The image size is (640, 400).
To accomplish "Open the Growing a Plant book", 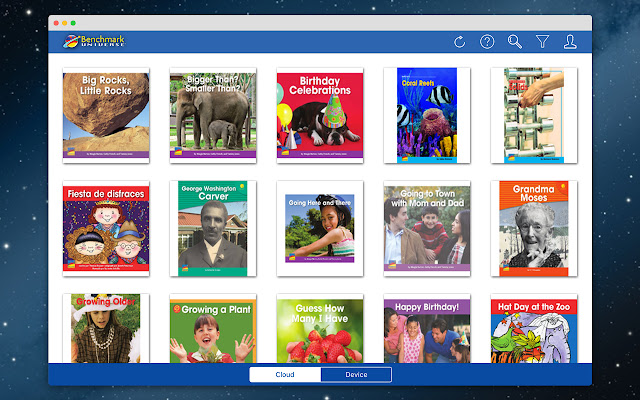I will [213, 330].
